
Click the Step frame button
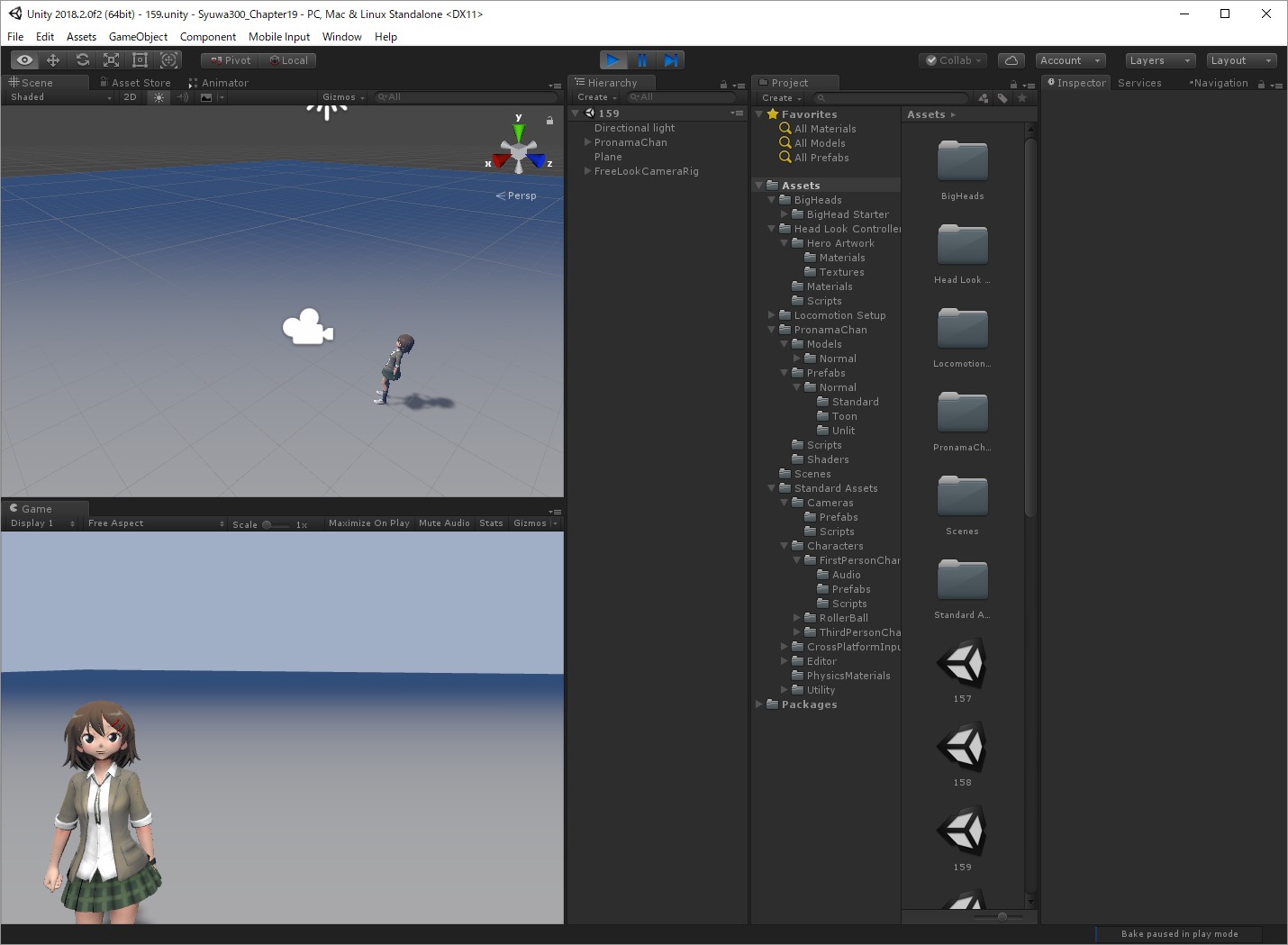[x=670, y=60]
